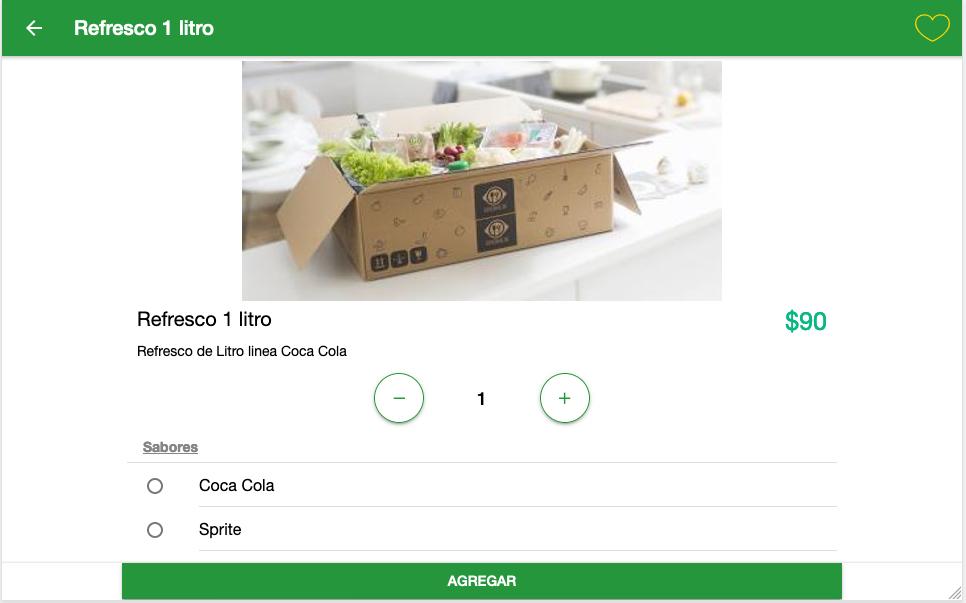The height and width of the screenshot is (603, 966).
Task: Add product to favorites with heart icon
Action: pyautogui.click(x=932, y=28)
